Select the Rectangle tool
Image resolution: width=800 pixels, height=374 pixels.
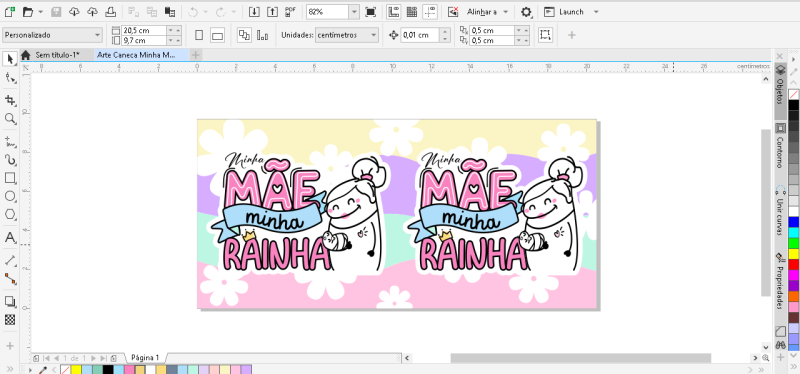click(x=10, y=178)
